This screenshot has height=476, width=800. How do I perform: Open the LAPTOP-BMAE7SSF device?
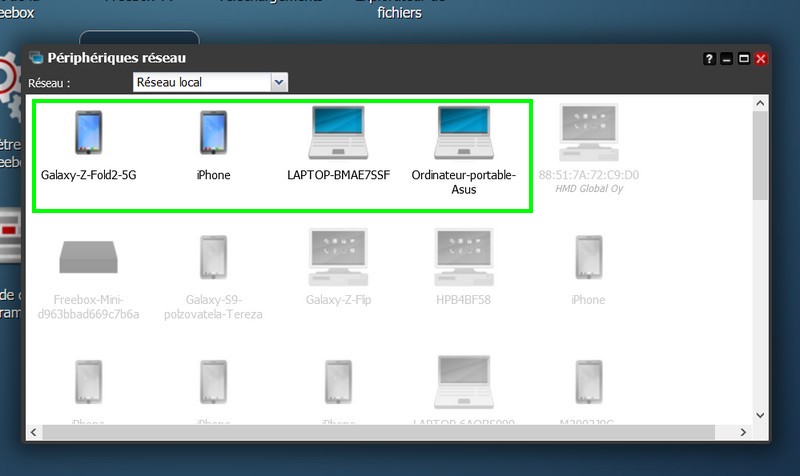tap(338, 144)
